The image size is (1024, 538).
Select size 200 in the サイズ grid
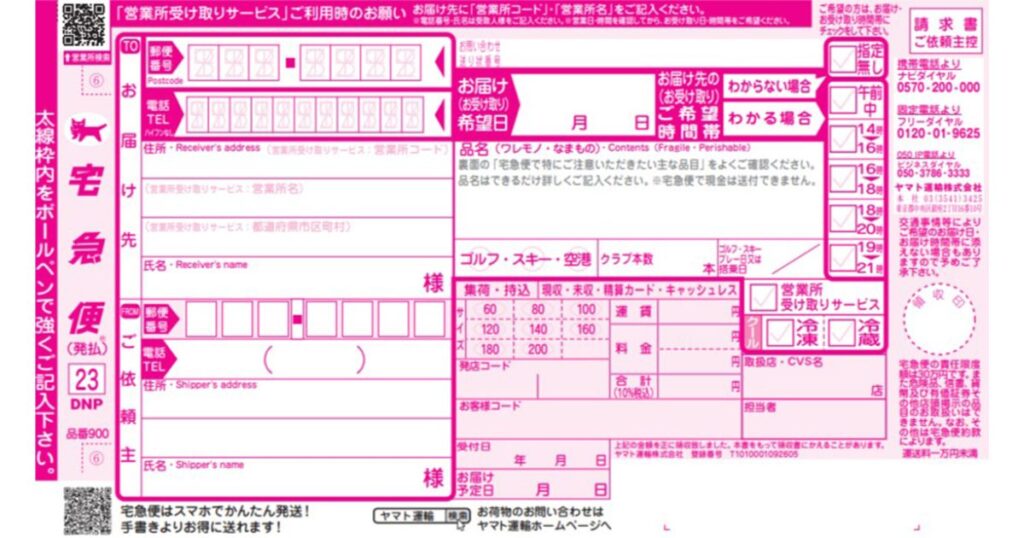pyautogui.click(x=537, y=349)
